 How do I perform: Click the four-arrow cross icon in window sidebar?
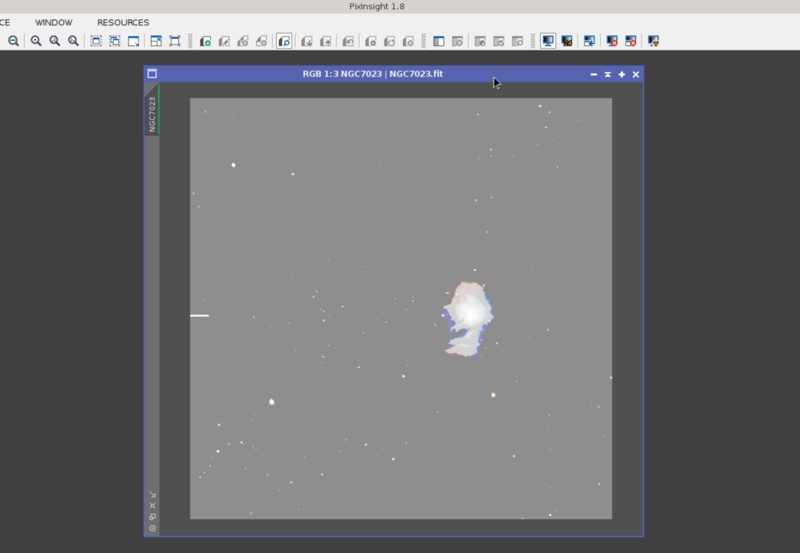(153, 506)
